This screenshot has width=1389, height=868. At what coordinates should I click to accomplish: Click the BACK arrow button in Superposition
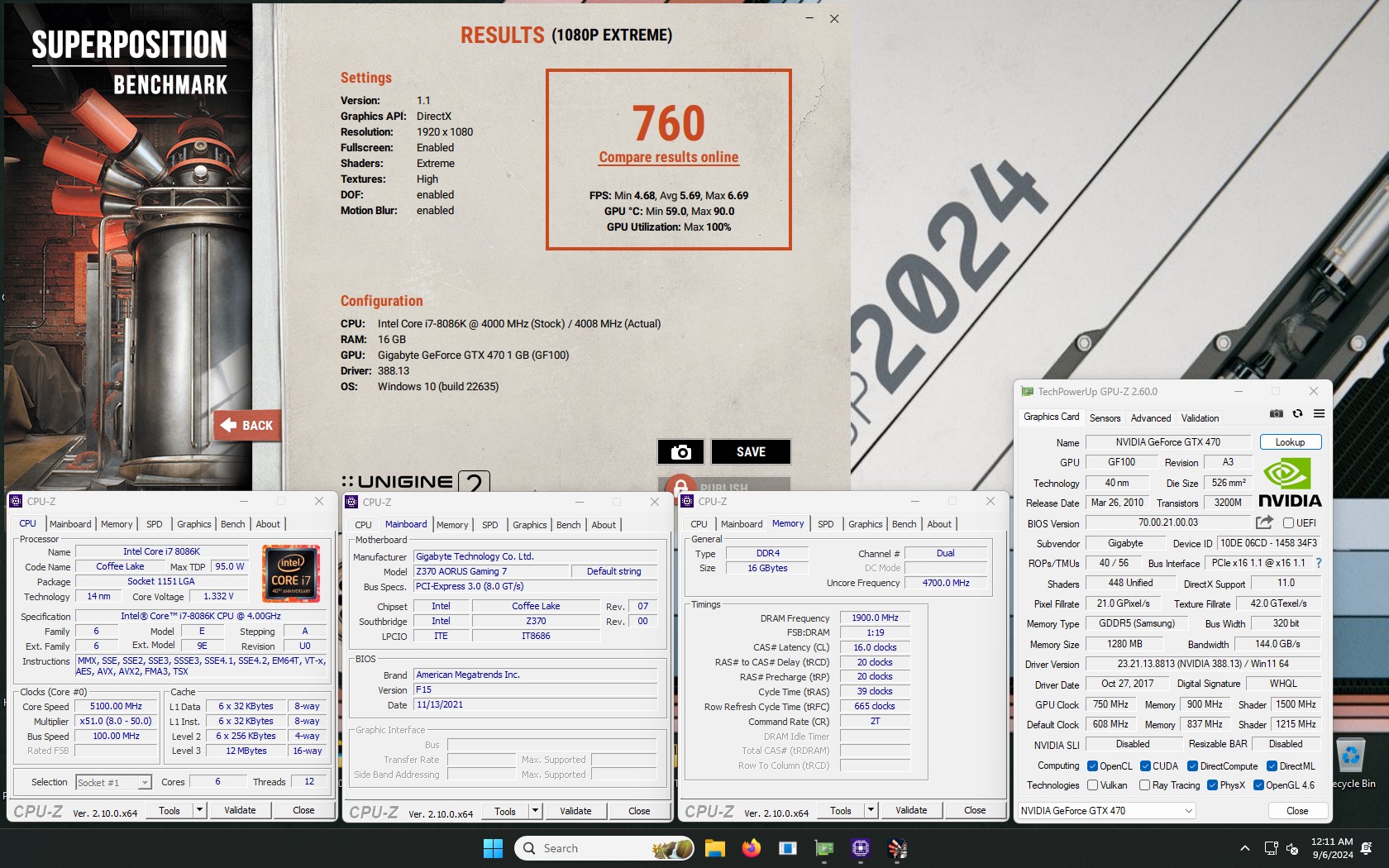[246, 425]
